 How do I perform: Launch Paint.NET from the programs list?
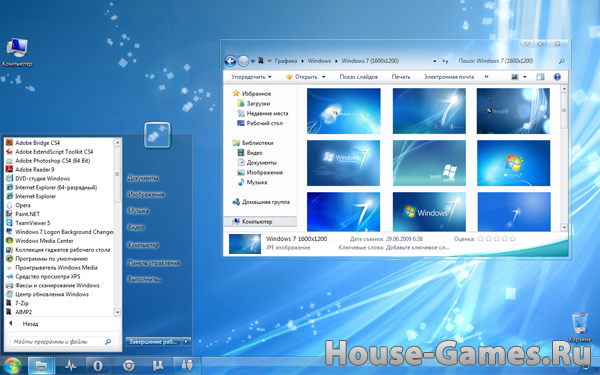pyautogui.click(x=28, y=214)
